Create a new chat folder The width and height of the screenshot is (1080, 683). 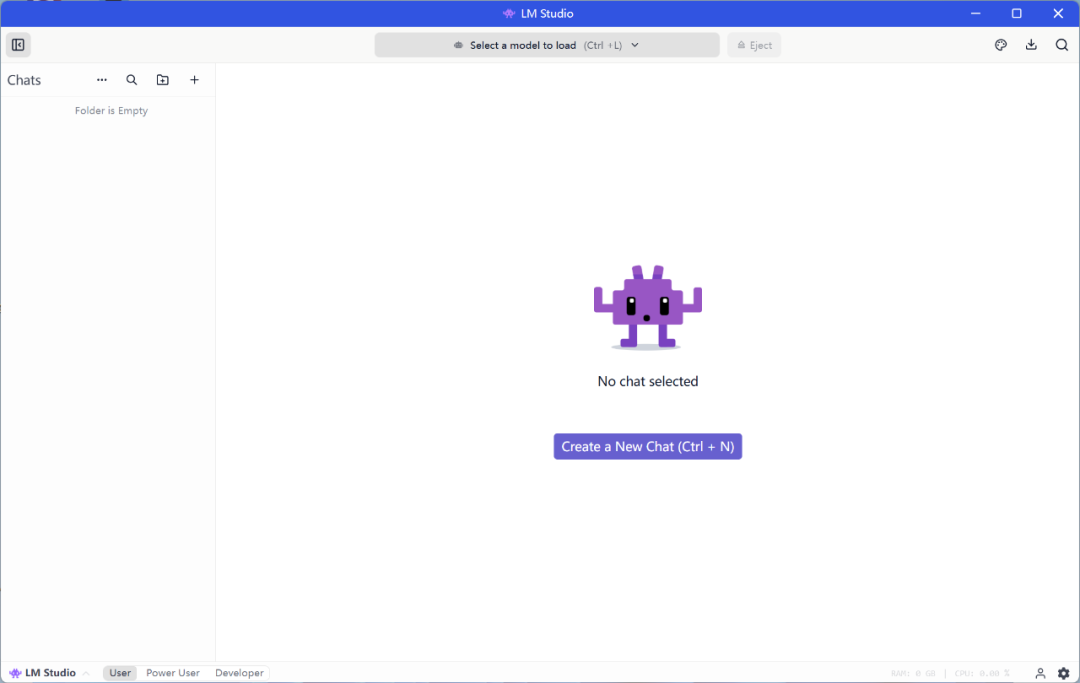pyautogui.click(x=163, y=80)
